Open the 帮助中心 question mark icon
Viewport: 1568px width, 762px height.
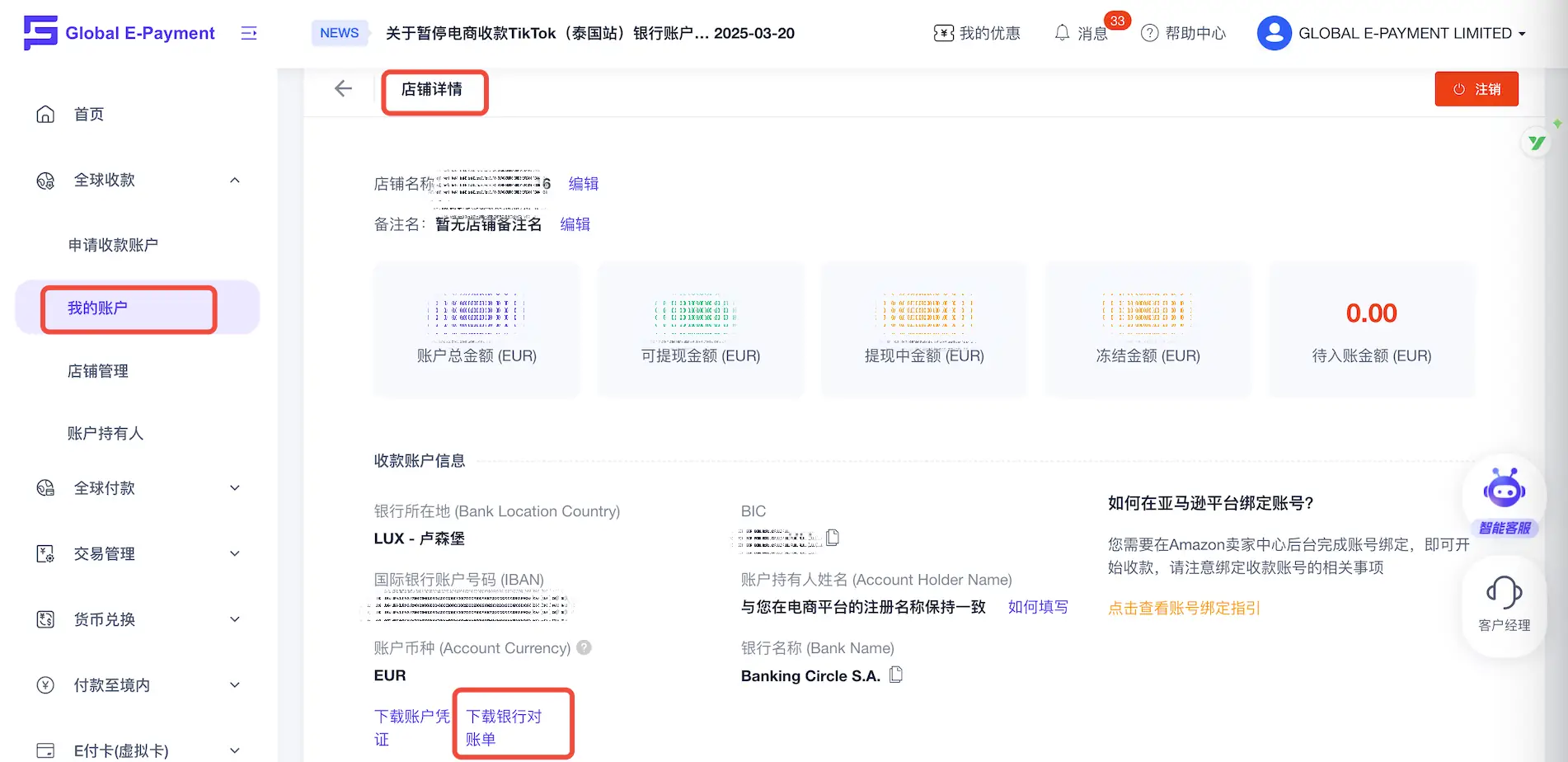pos(1150,33)
